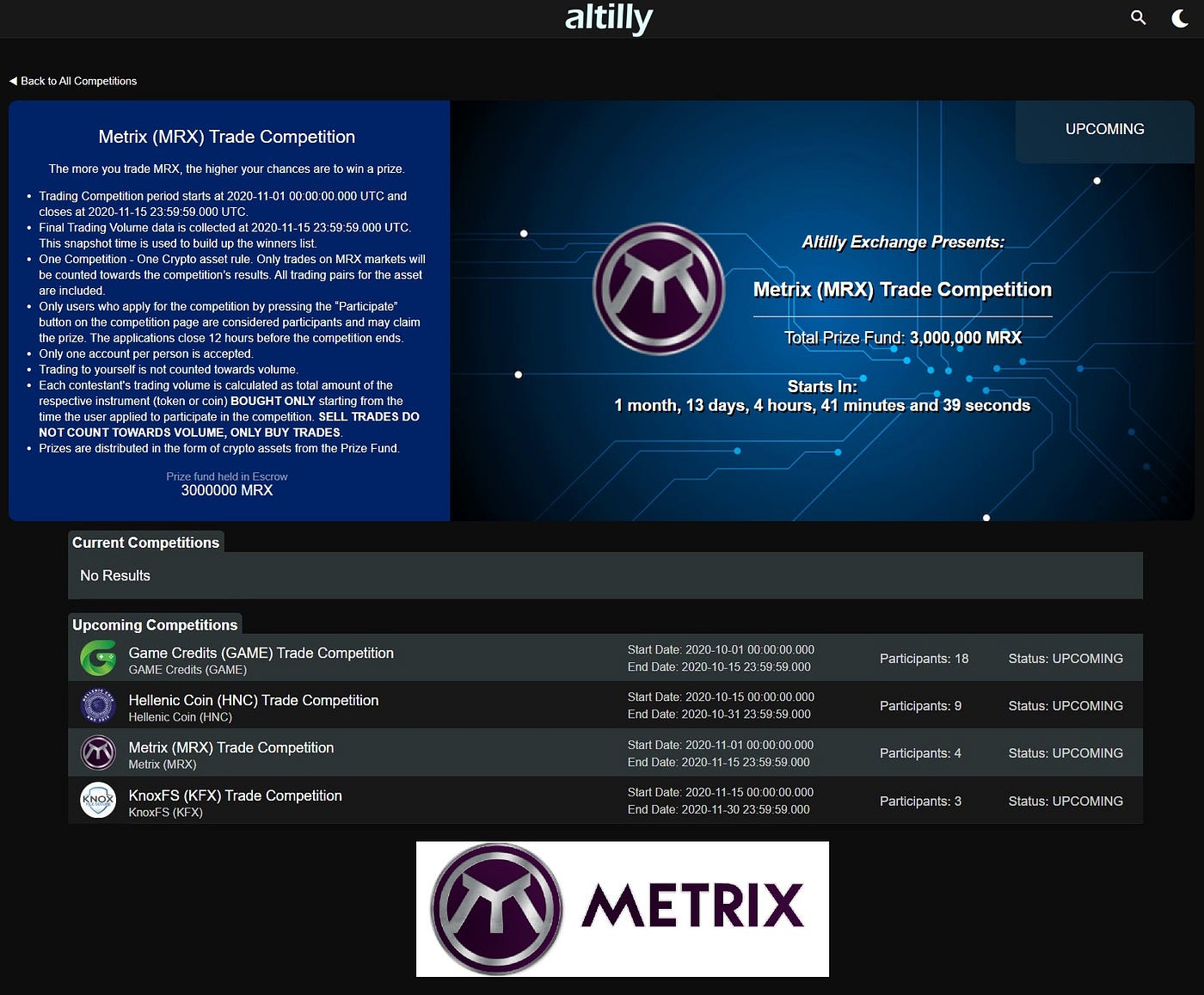Click the back arrow icon near top left

tap(12, 80)
